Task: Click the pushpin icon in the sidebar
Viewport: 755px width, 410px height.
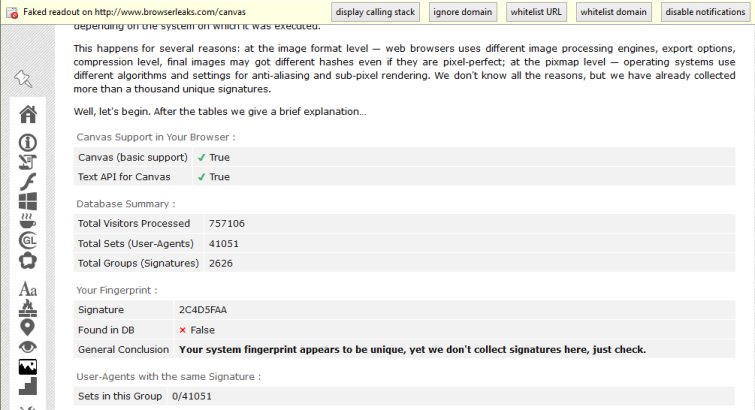Action: coord(23,79)
